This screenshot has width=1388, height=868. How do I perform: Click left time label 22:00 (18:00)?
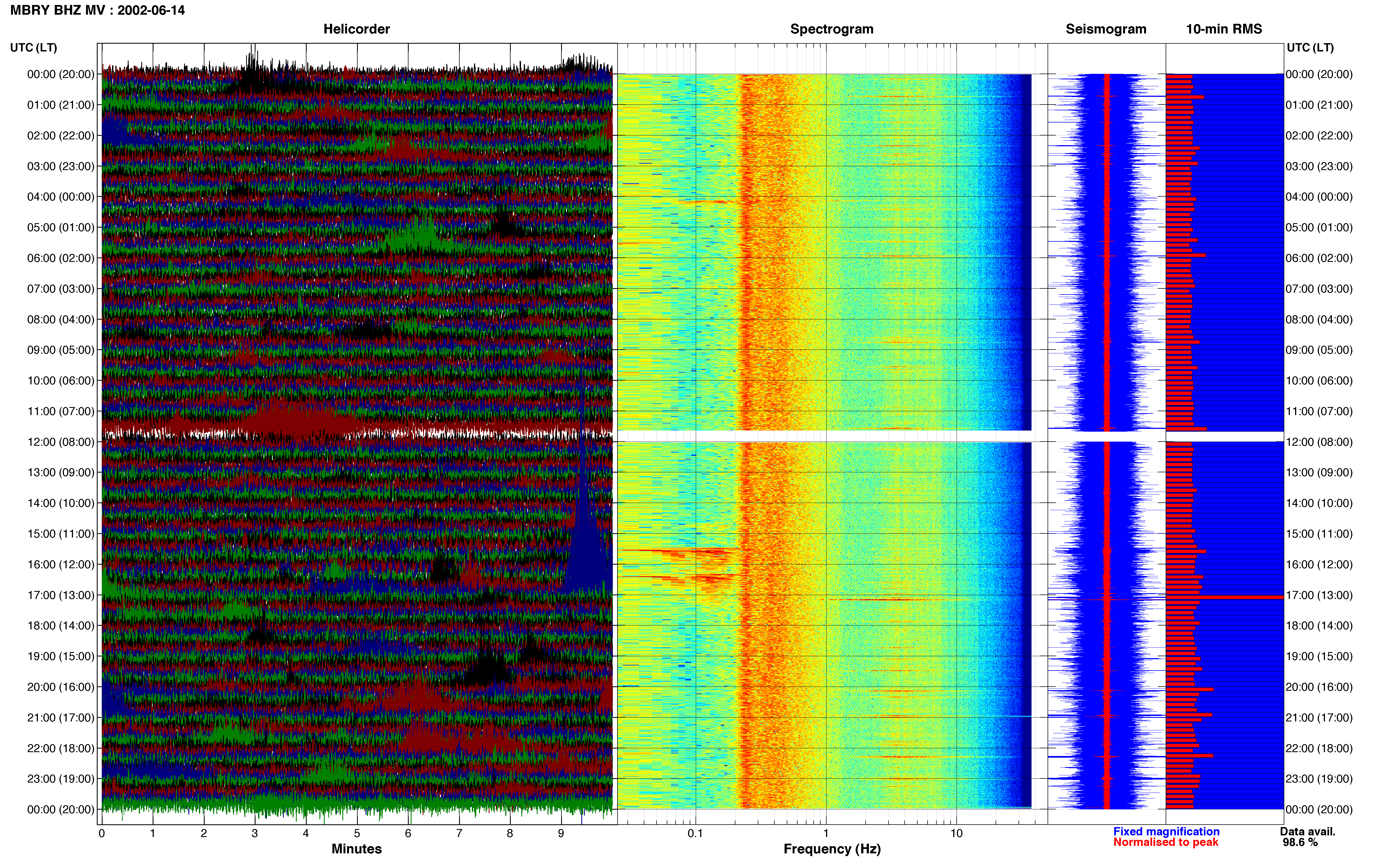point(61,749)
